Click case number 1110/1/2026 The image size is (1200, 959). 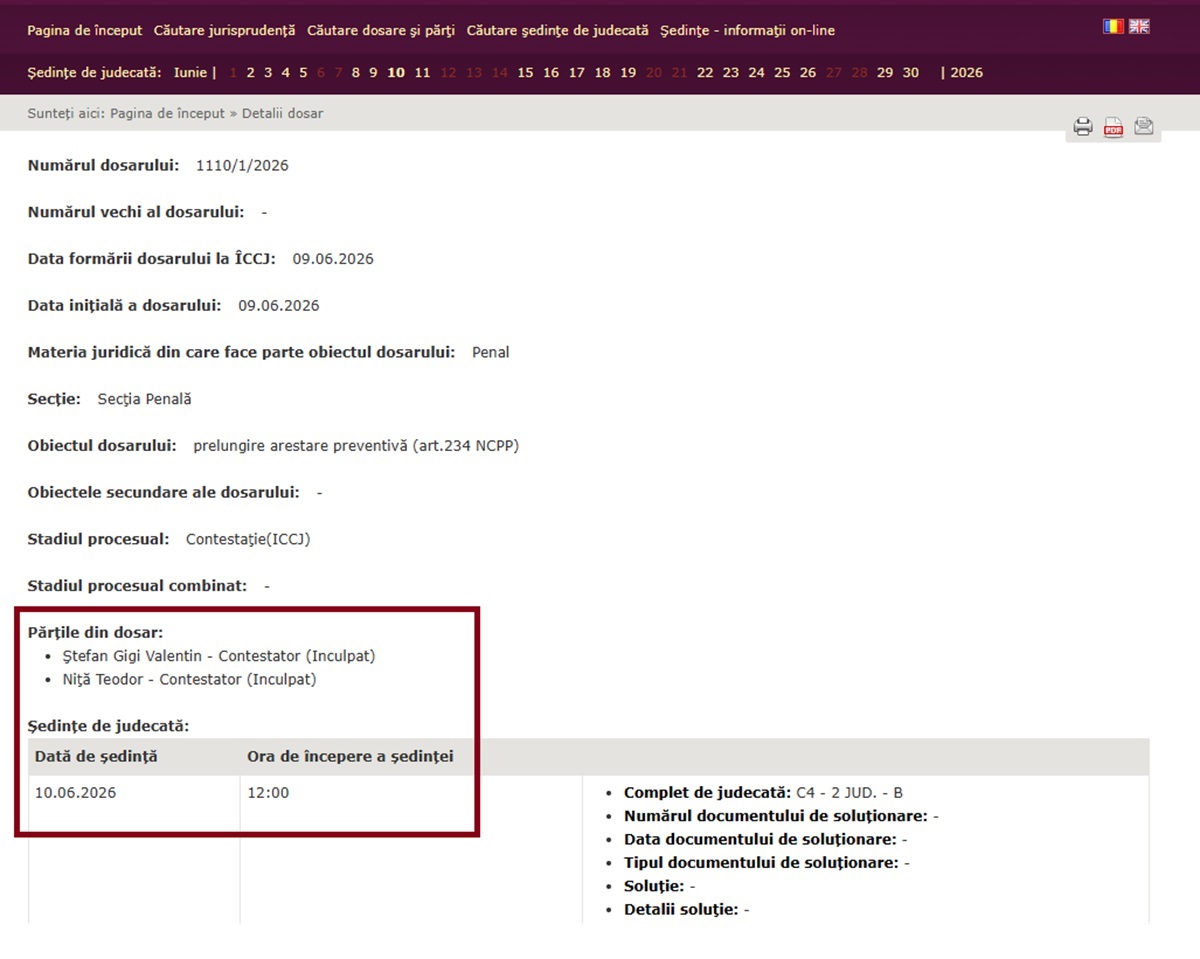pyautogui.click(x=242, y=166)
